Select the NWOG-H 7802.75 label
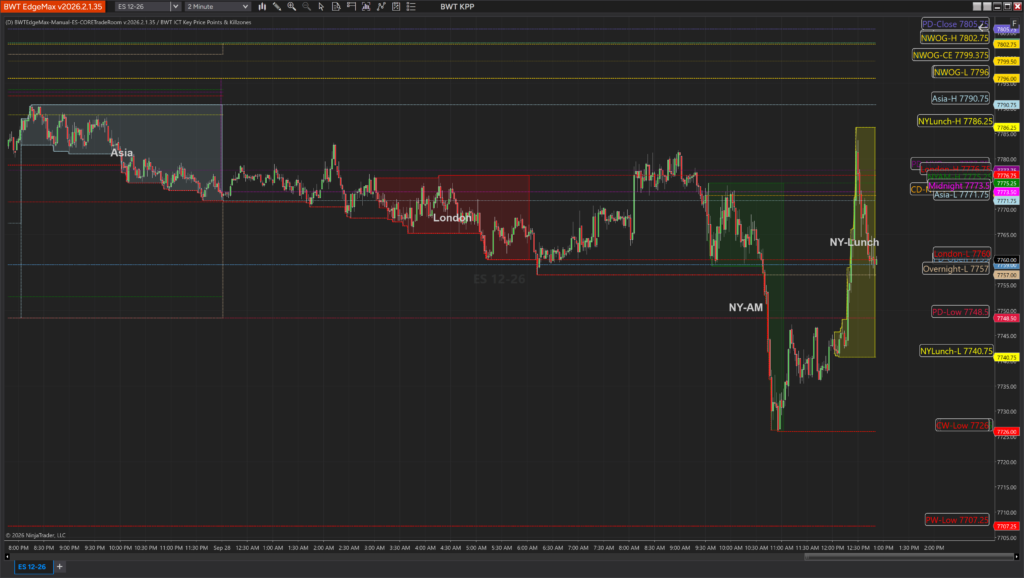Screen dimensions: 1024x578 954,39
